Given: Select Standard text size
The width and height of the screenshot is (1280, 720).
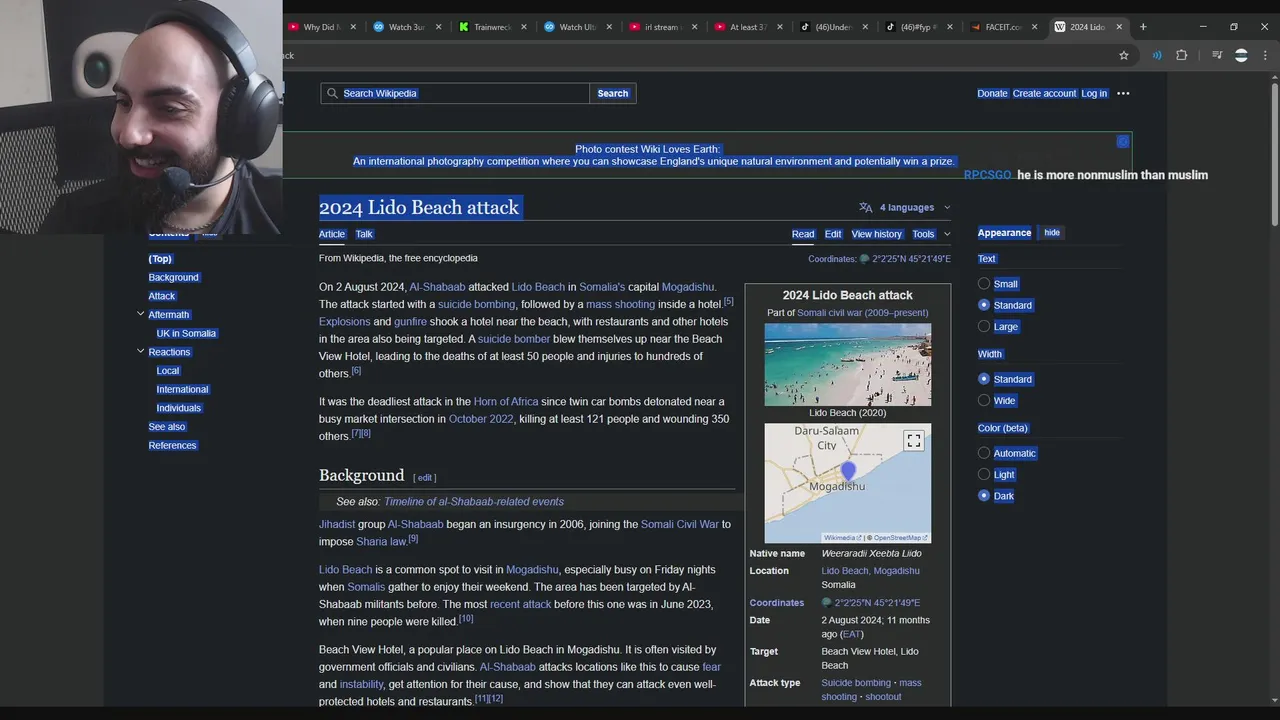Looking at the screenshot, I should 984,305.
